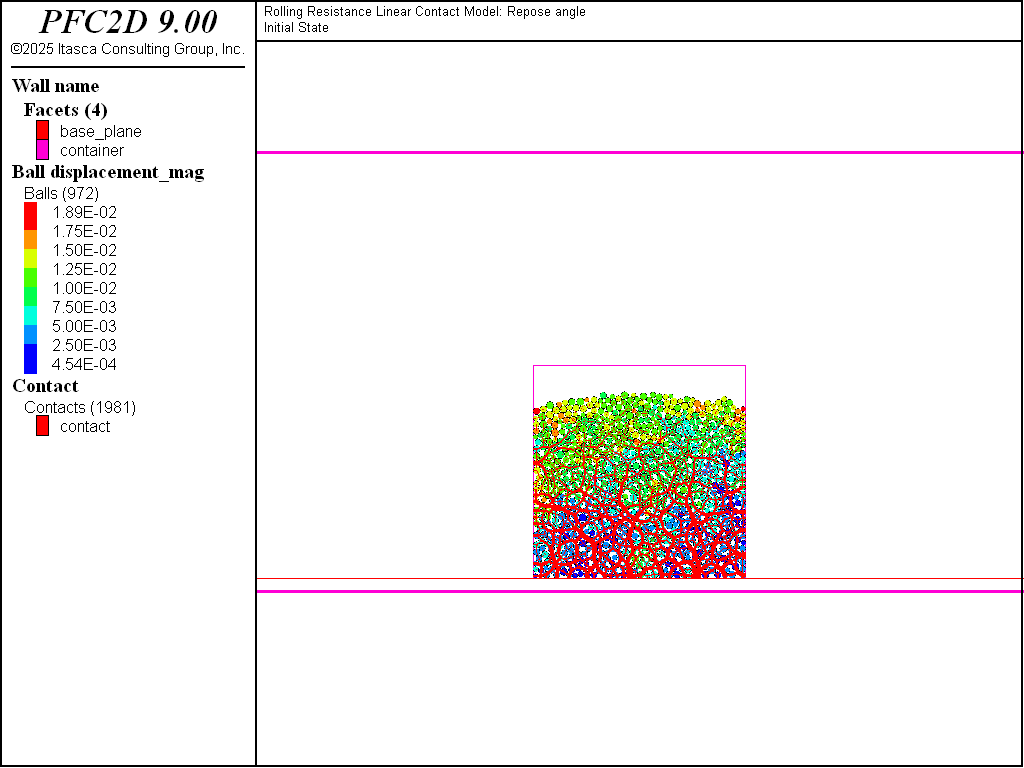
Task: Click the magenta container color swatch
Action: pos(42,150)
